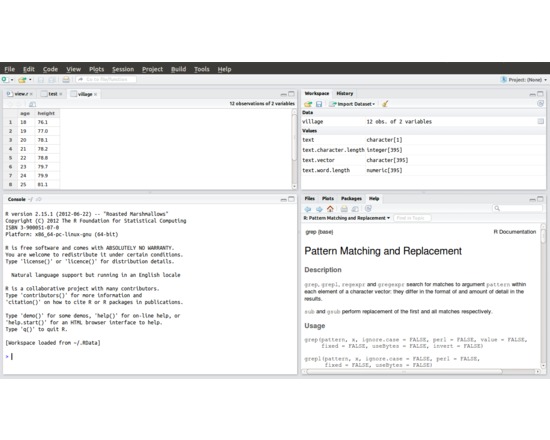
Task: Open the Plots menu
Action: (x=96, y=69)
